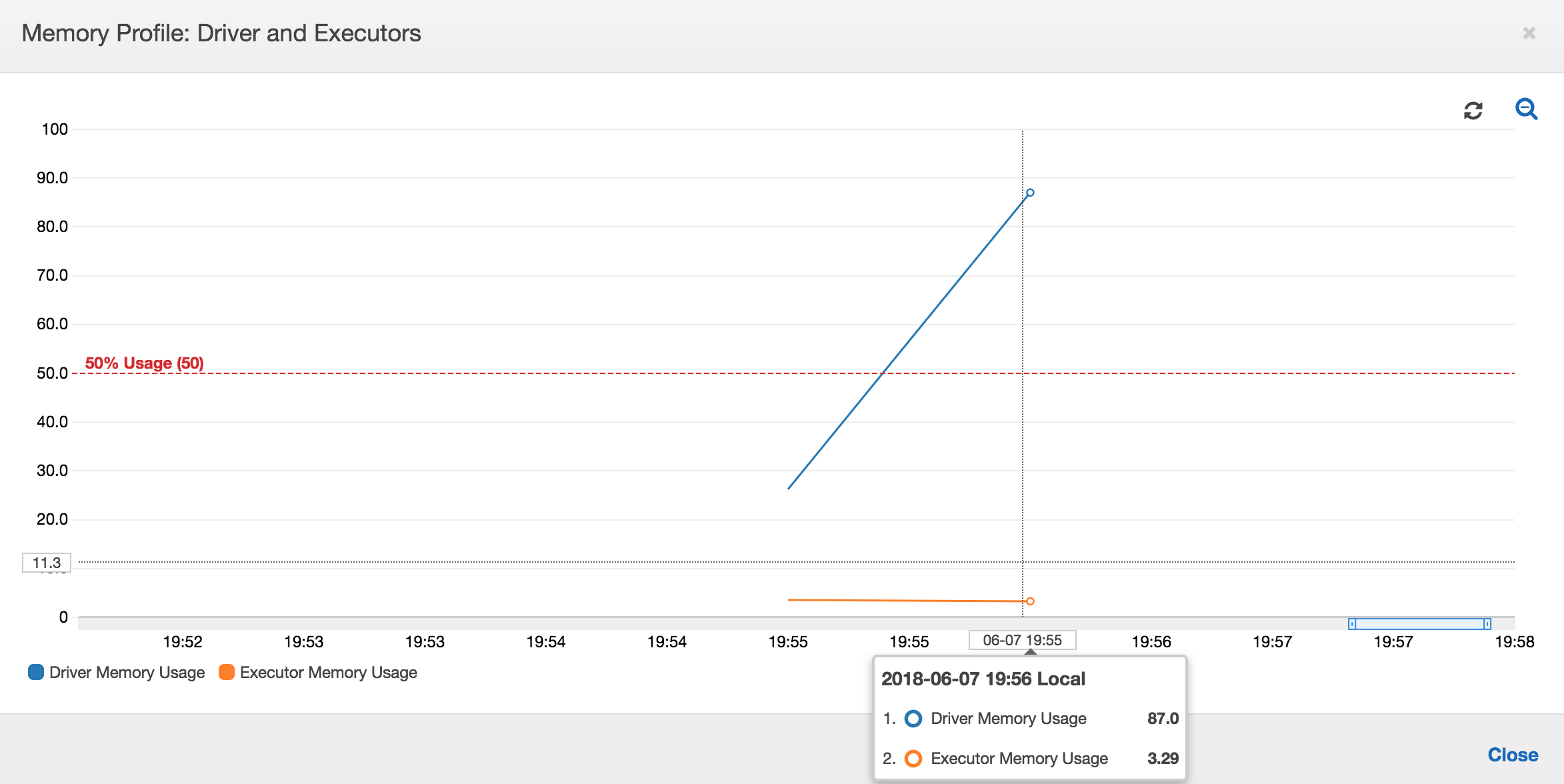Dismiss the Memory Profile dialog with the X

[x=1529, y=33]
